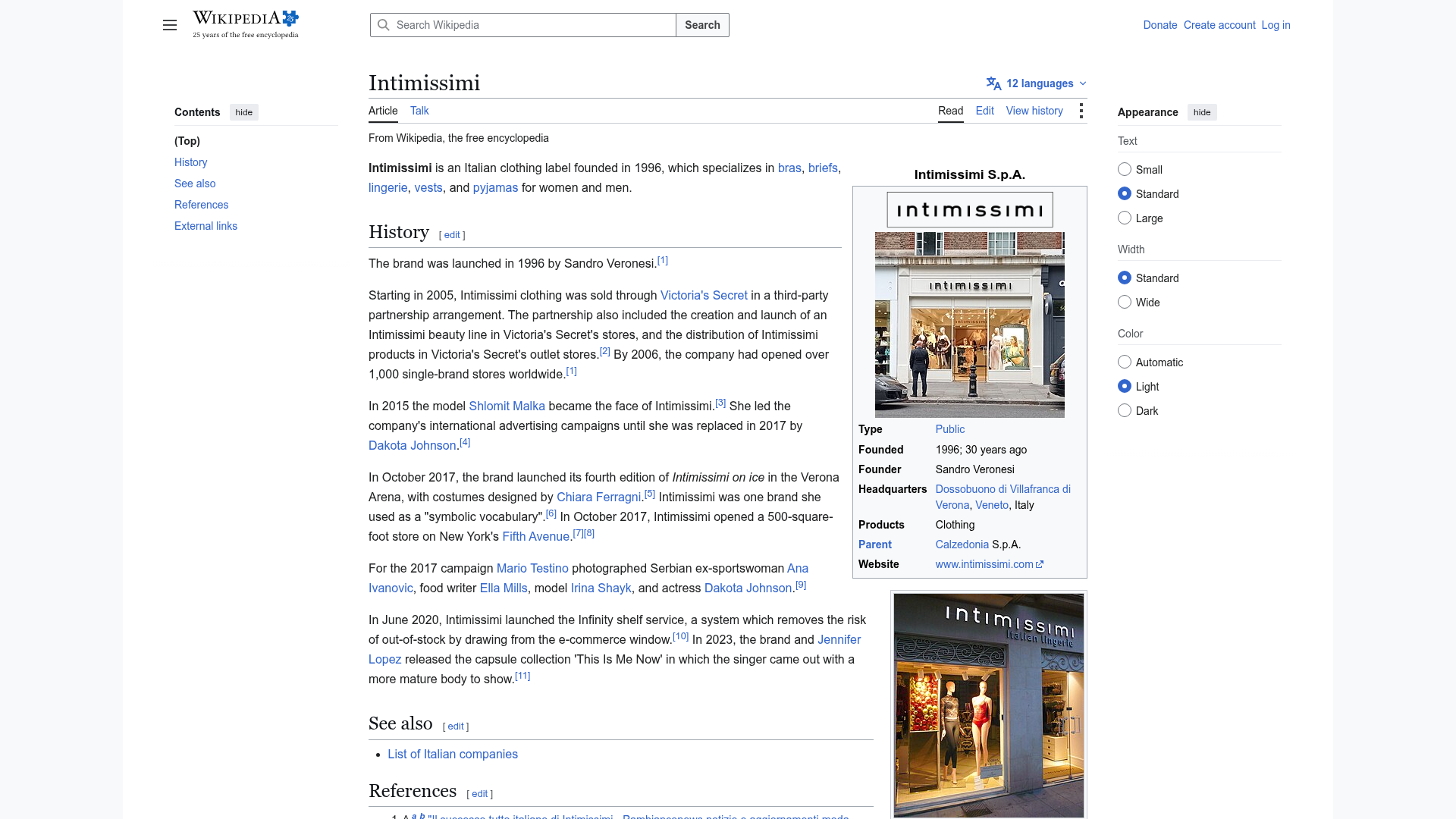The width and height of the screenshot is (1456, 819).
Task: Hide the Contents sidebar
Action: [x=244, y=112]
